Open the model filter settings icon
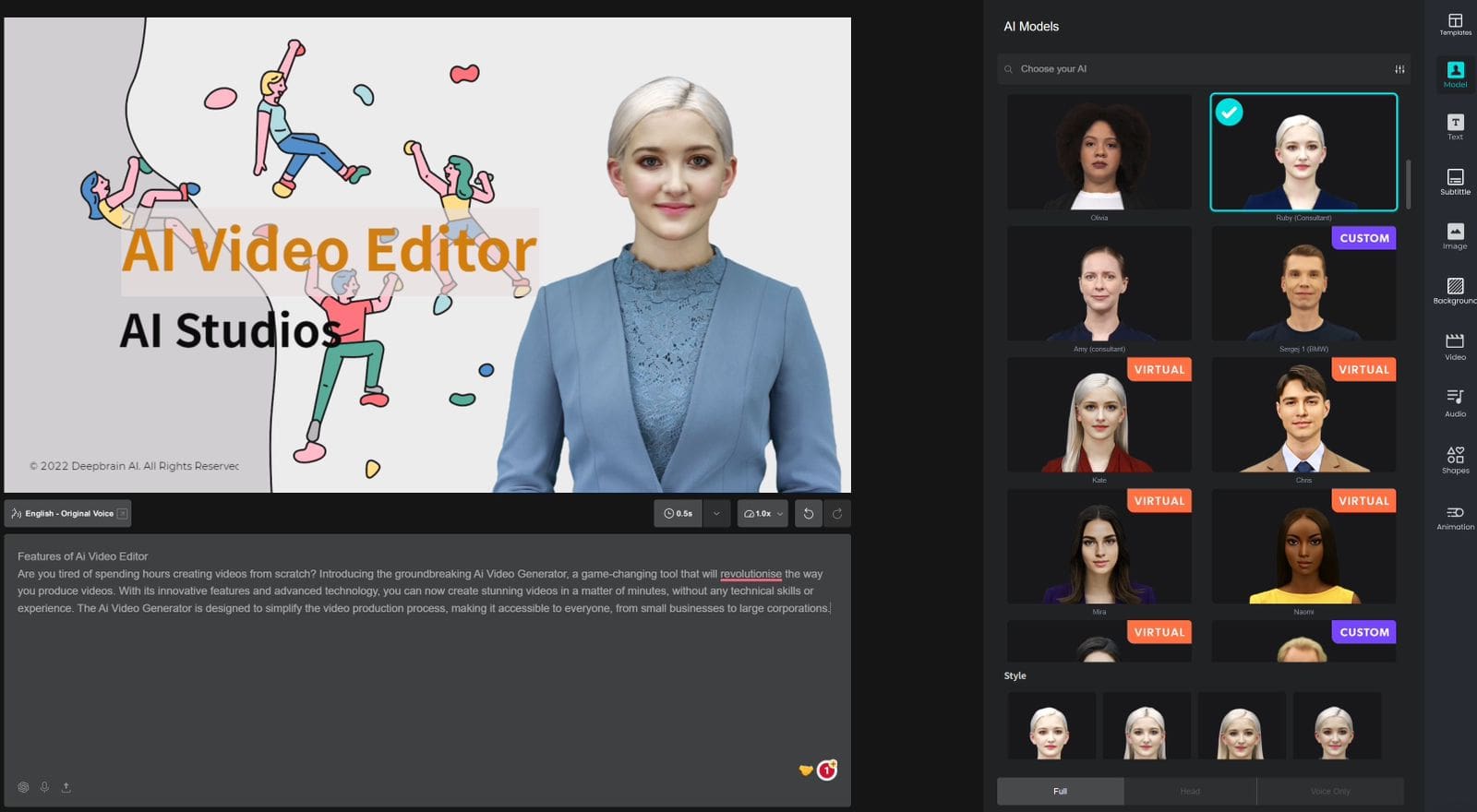This screenshot has height=812, width=1477. coord(1399,69)
